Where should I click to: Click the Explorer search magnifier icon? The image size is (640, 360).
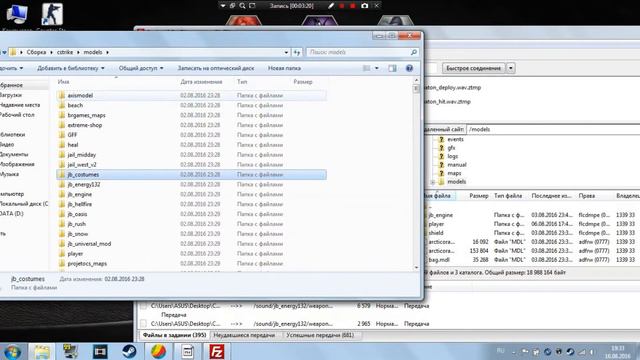pos(413,52)
